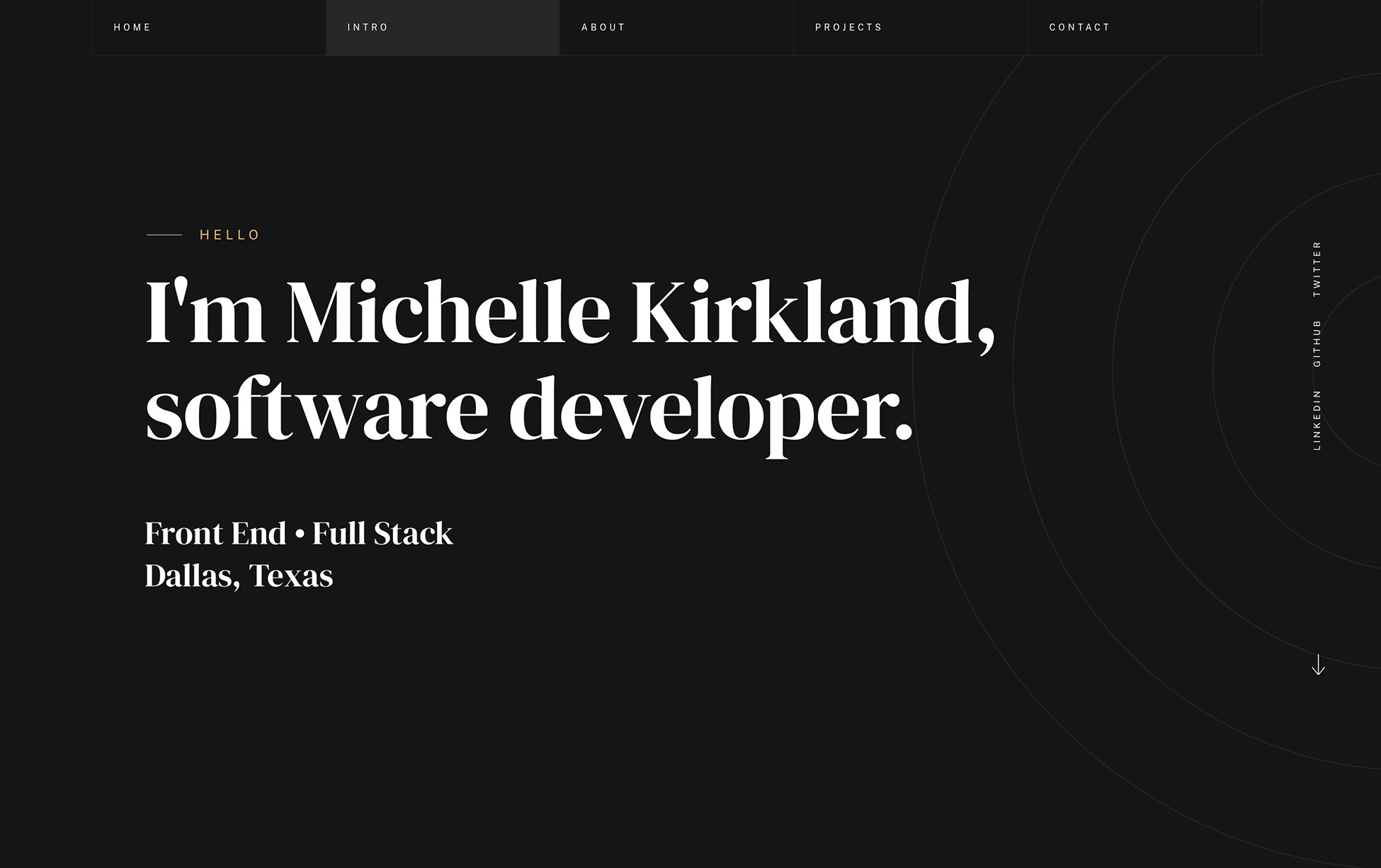
Task: Click the "I'm Michelle Kirkland," headline
Action: 571,315
